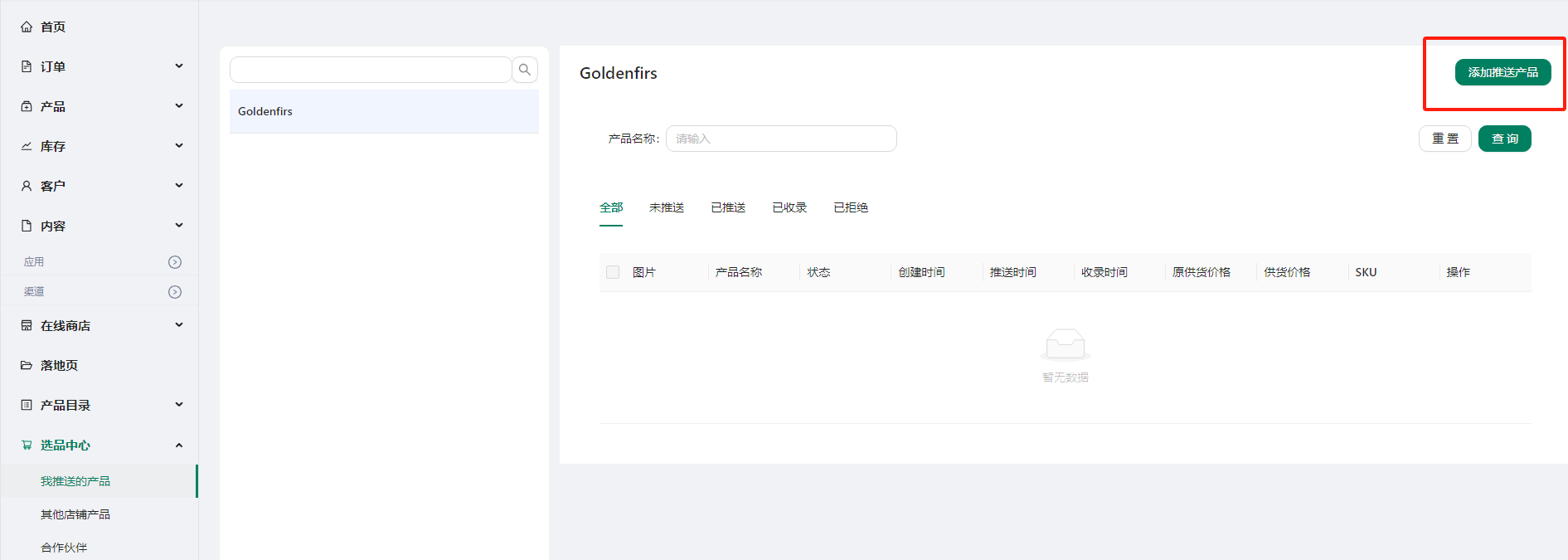Click the inventory chart icon beside 库存
This screenshot has width=1568, height=560.
pyautogui.click(x=27, y=146)
